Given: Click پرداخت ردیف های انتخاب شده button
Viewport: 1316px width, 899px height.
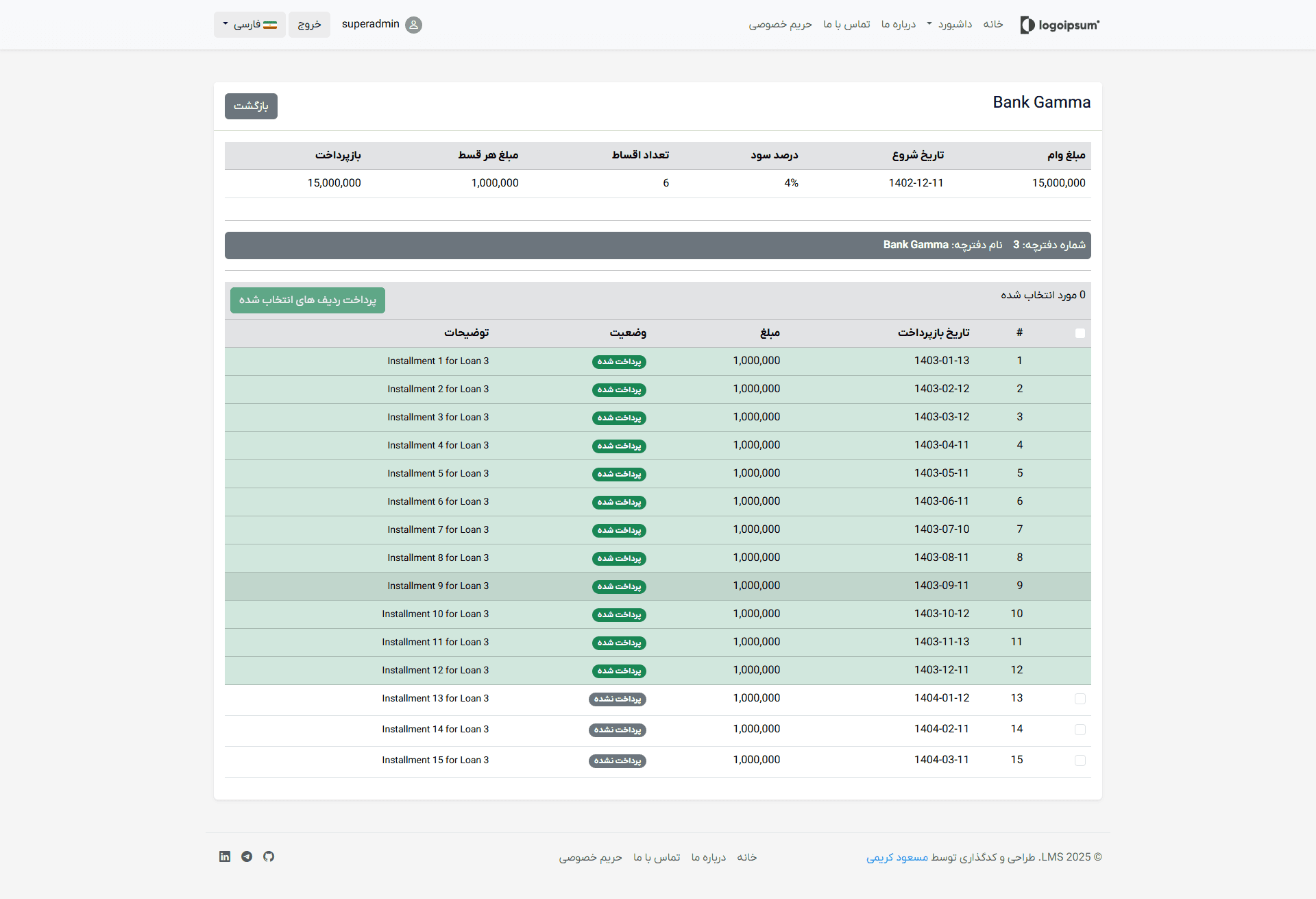Looking at the screenshot, I should tap(308, 300).
